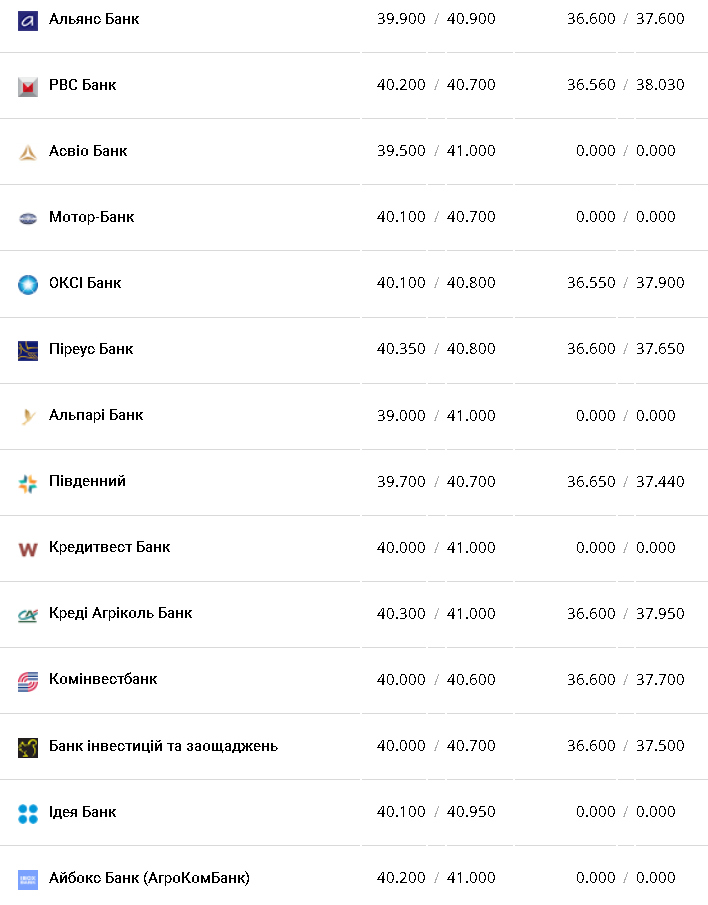This screenshot has width=708, height=905.
Task: Open Айбокс Банк (АгроКомБанк) link
Action: pyautogui.click(x=149, y=878)
